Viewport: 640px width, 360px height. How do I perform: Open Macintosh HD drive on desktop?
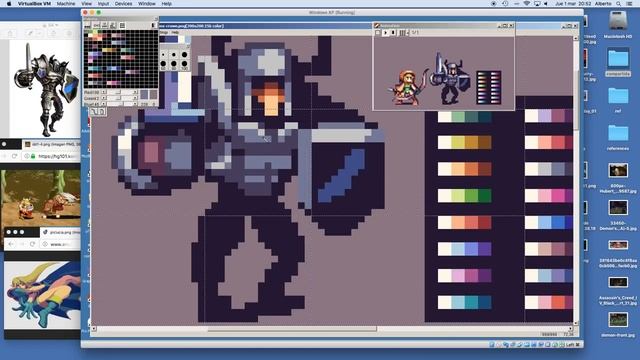click(x=618, y=20)
